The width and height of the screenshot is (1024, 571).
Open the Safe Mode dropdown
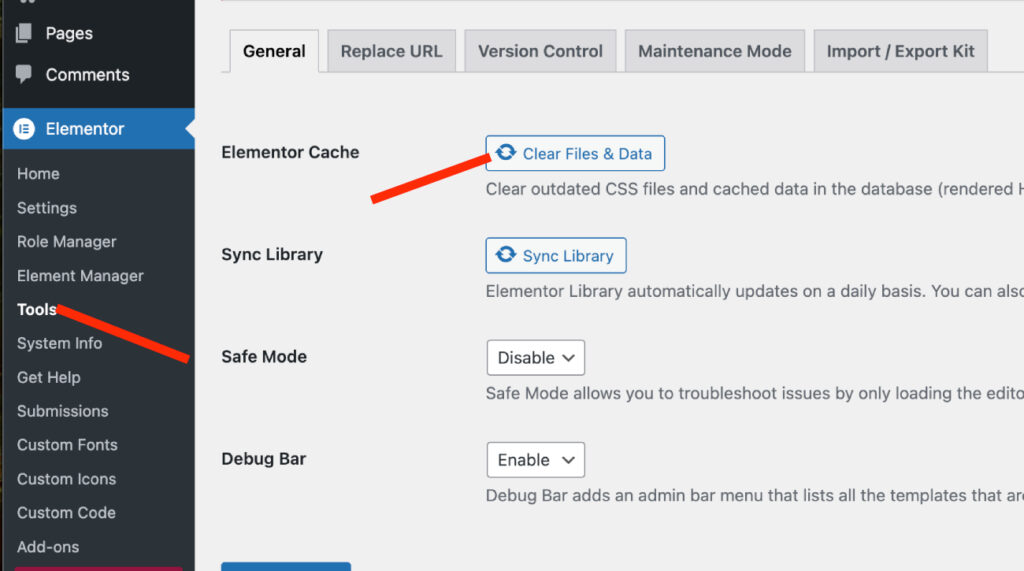click(535, 358)
